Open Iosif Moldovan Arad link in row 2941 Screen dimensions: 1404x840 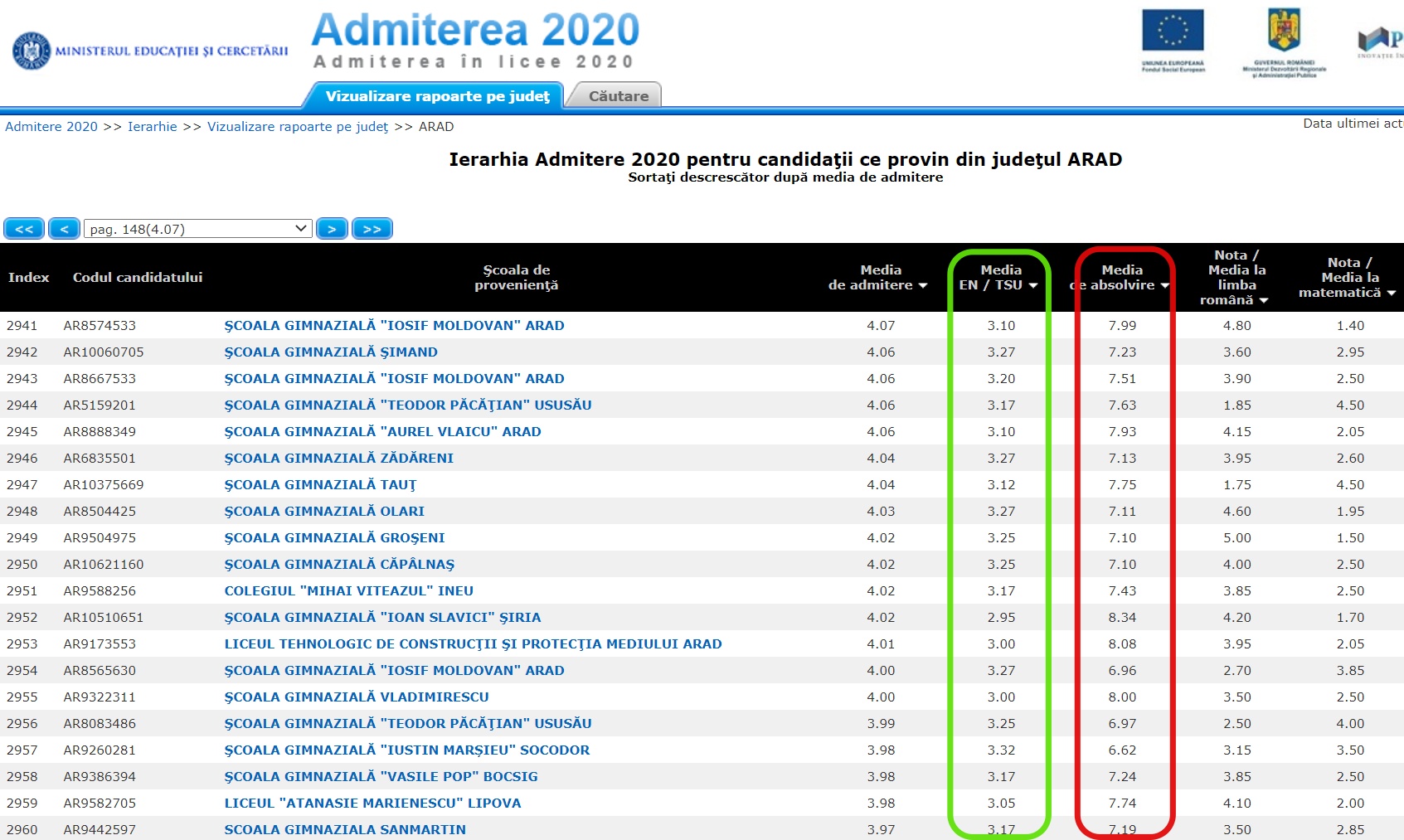[x=394, y=325]
